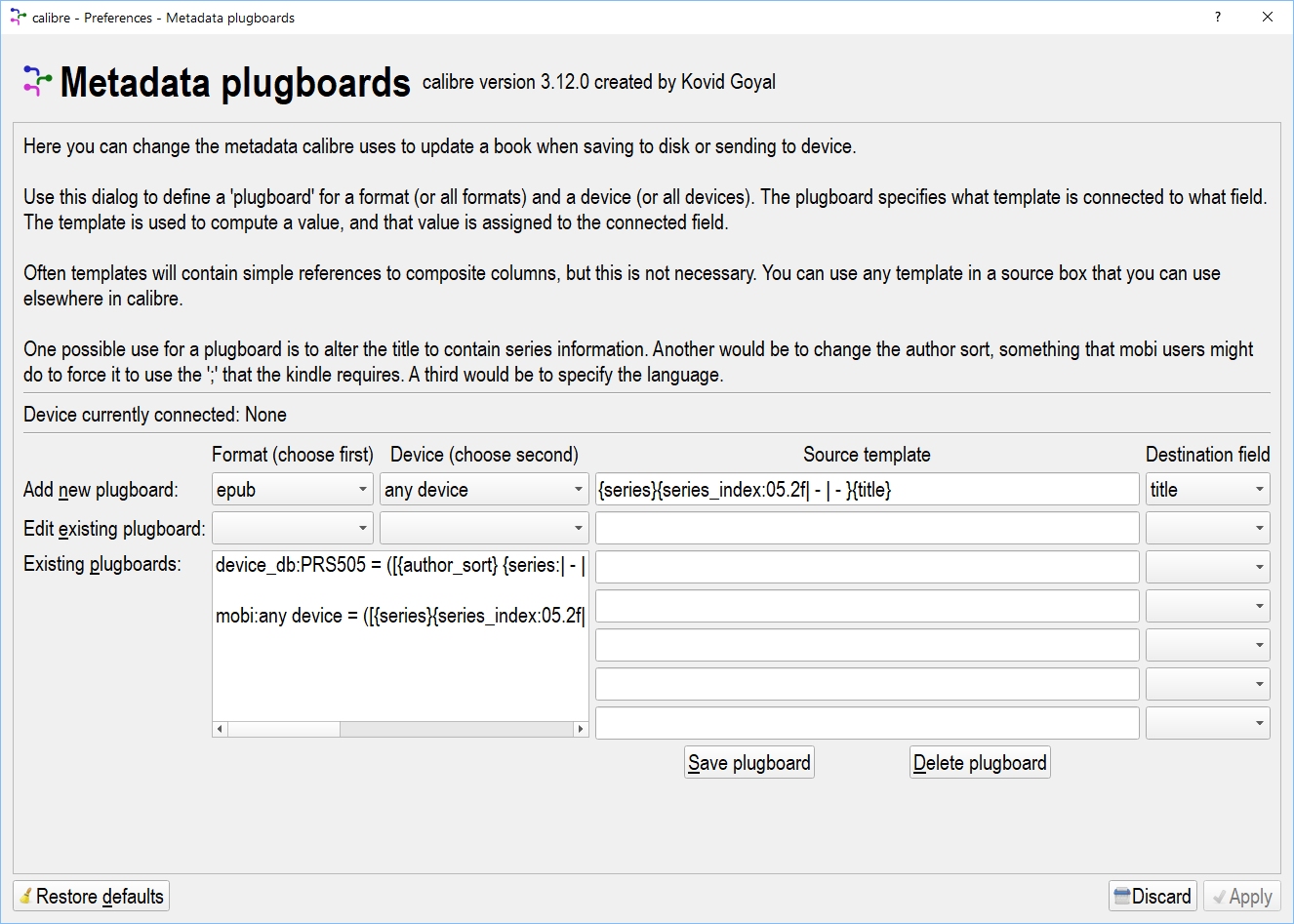Click the empty source field beside the Existing plugboards label

[867, 568]
